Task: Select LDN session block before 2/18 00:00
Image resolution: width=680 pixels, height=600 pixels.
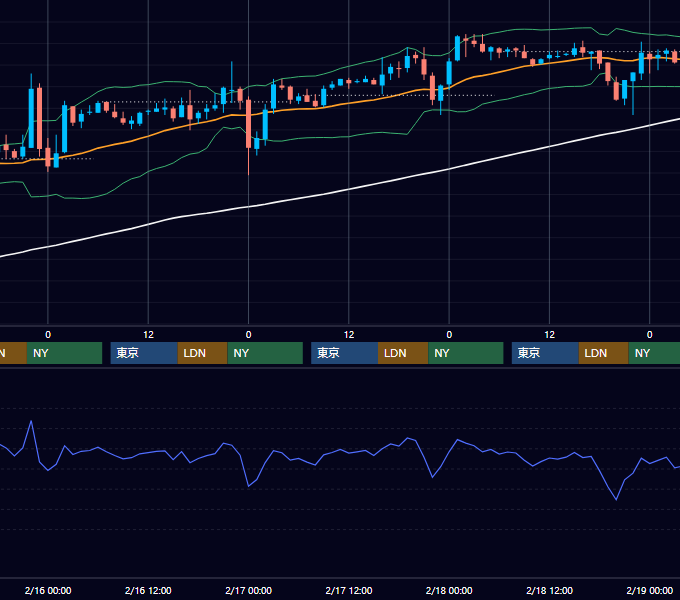Action: click(x=403, y=353)
